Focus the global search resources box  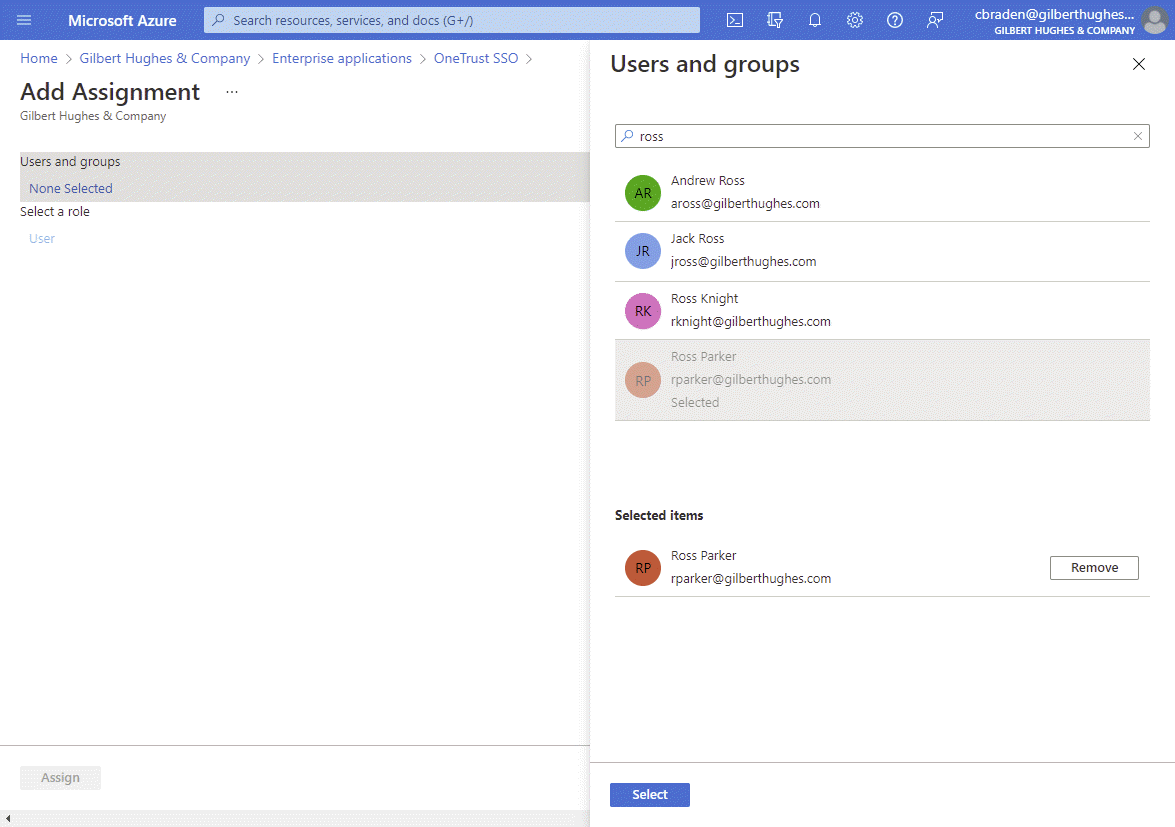click(x=452, y=20)
